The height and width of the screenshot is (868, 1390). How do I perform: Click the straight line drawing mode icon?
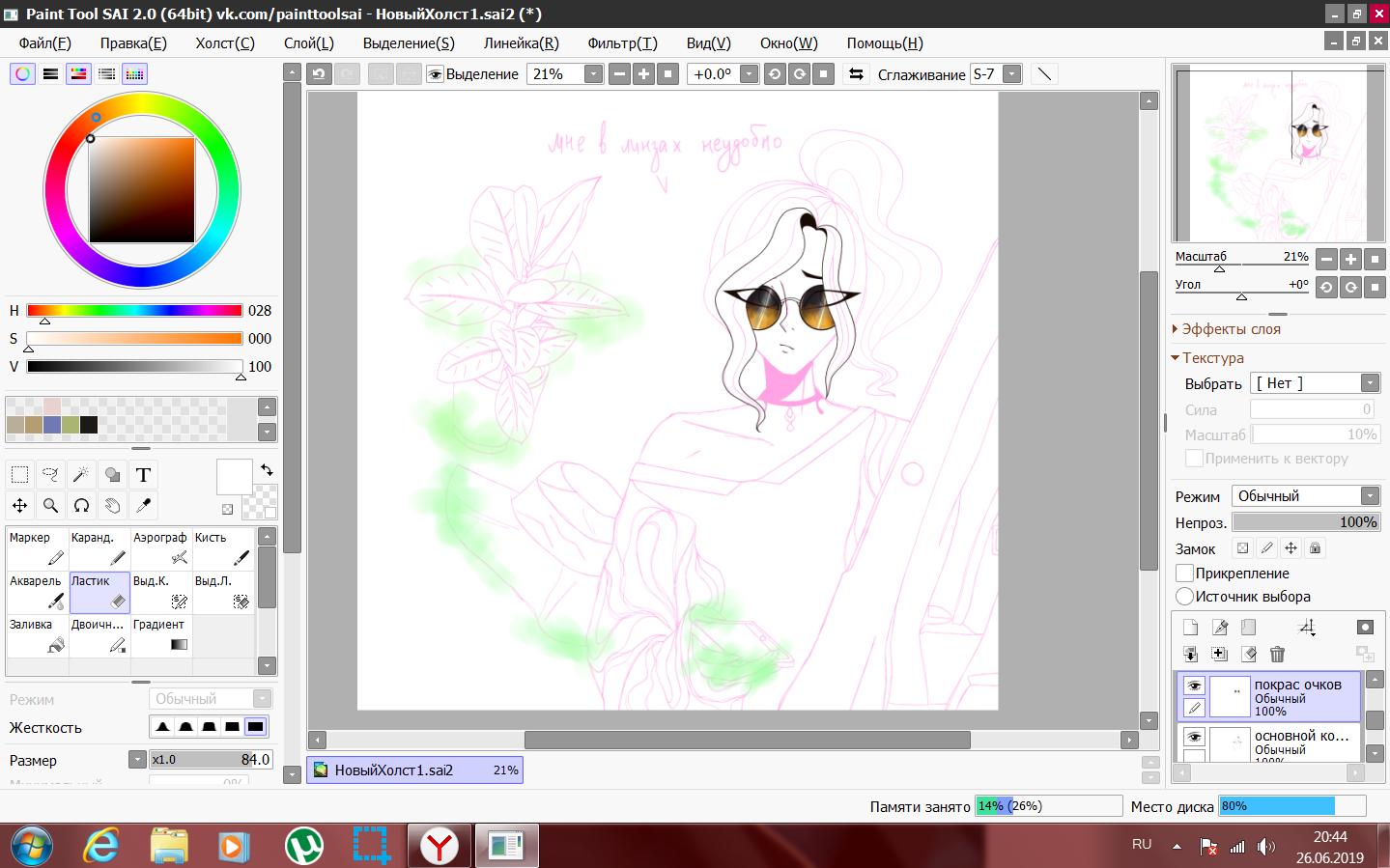coord(1044,74)
